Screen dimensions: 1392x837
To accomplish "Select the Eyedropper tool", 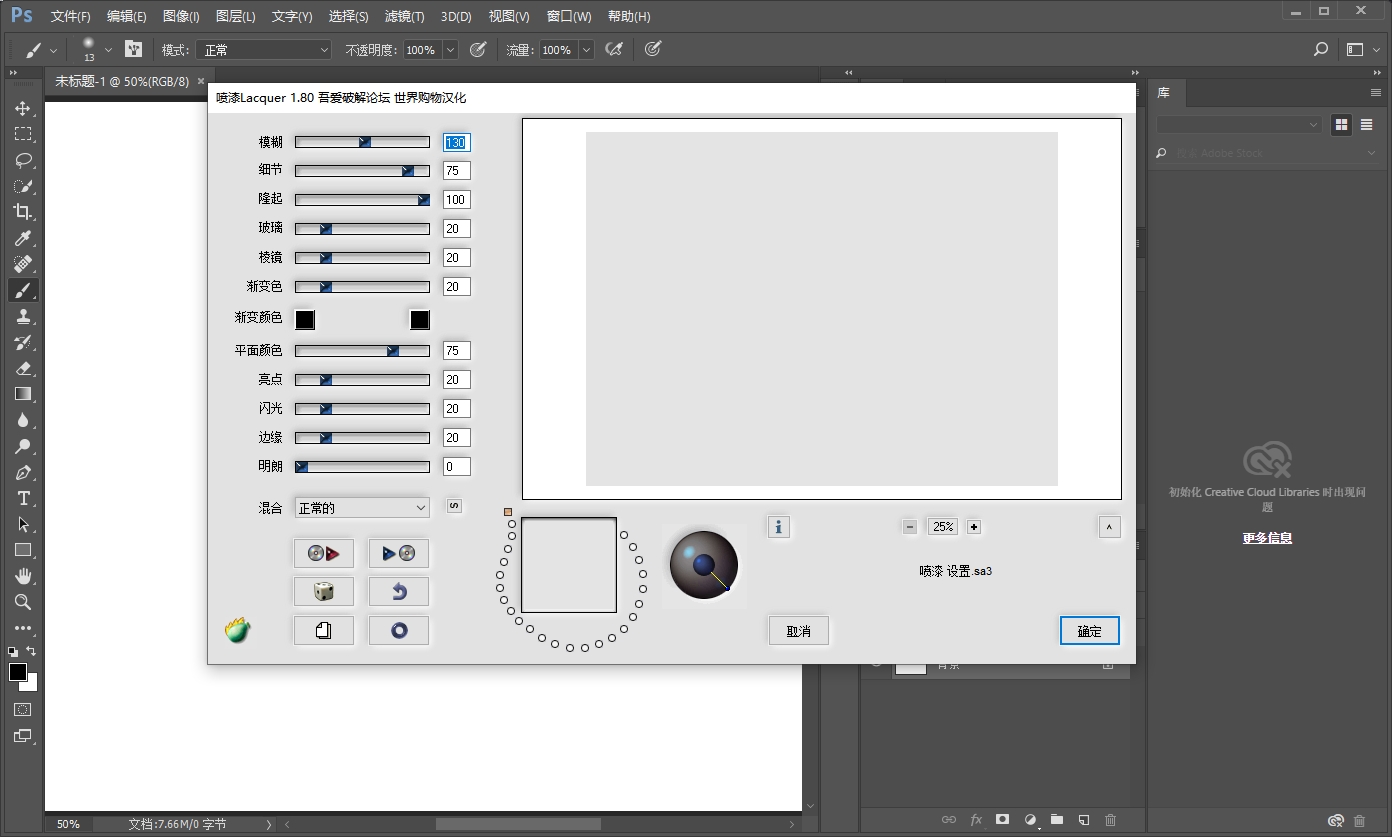I will (x=23, y=238).
